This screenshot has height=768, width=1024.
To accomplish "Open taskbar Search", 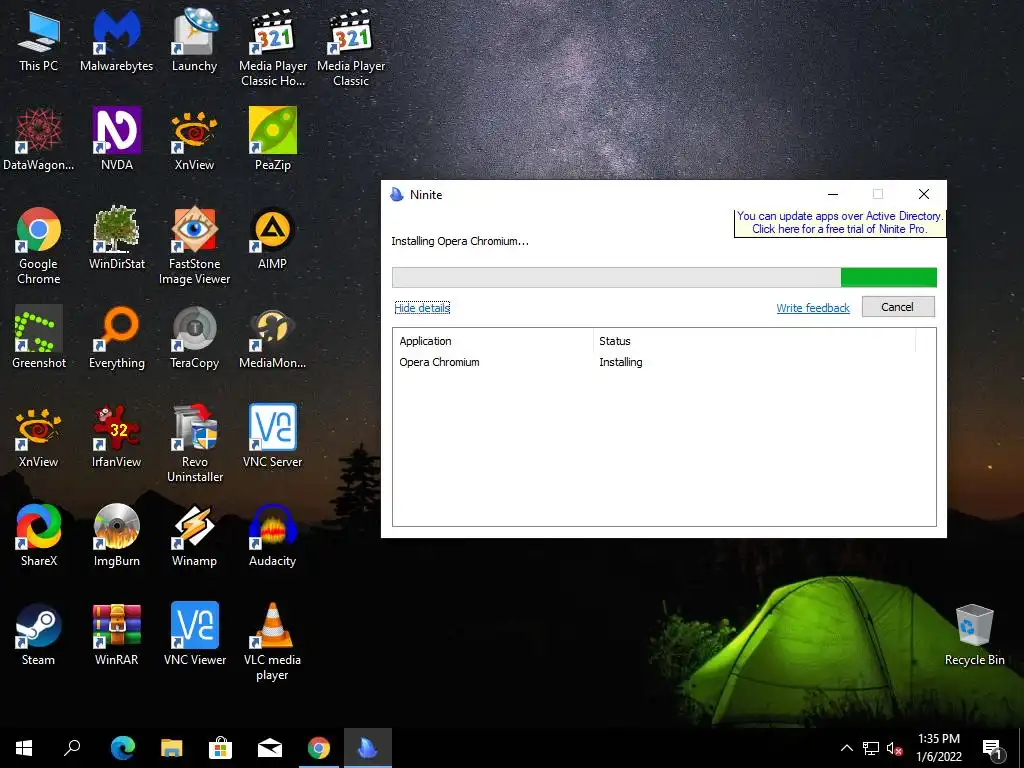I will 72,748.
